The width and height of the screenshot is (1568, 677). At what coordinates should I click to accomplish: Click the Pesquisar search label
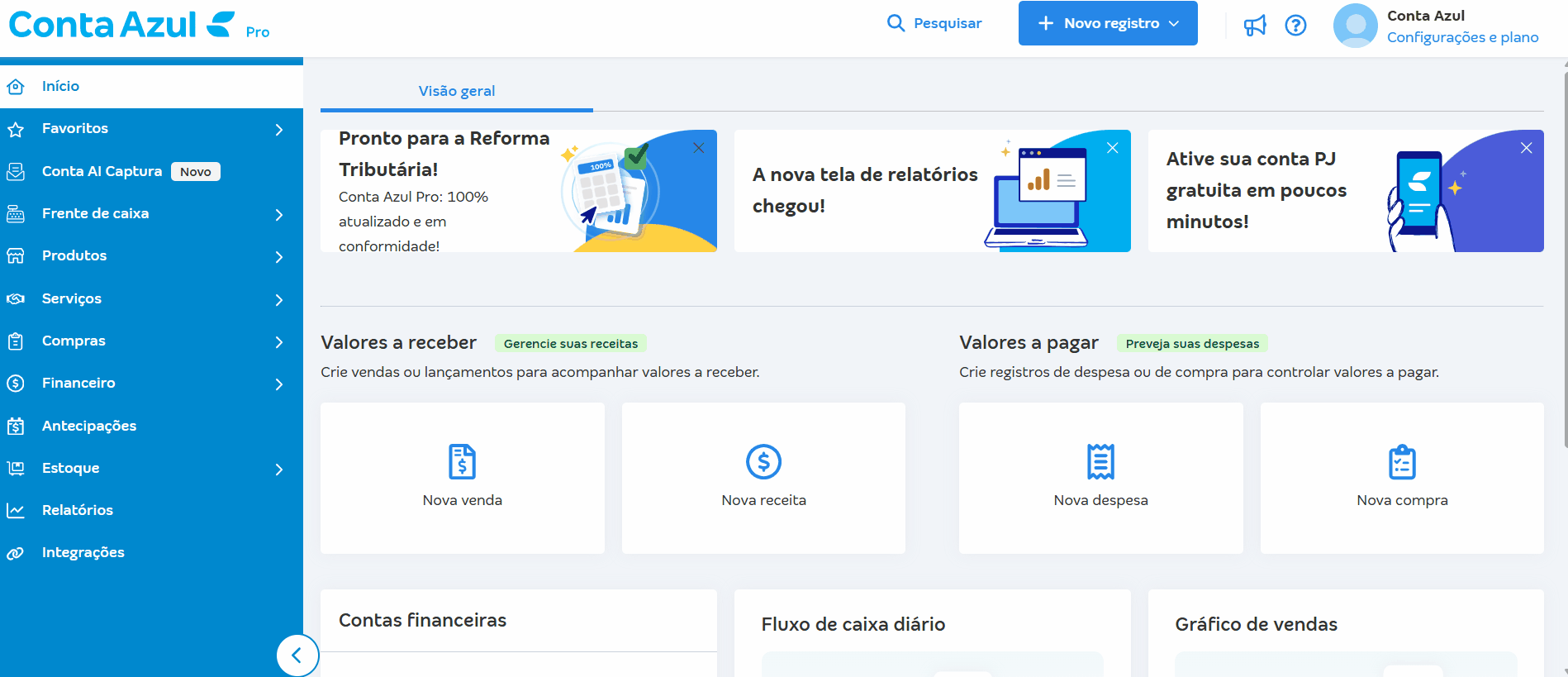coord(948,23)
